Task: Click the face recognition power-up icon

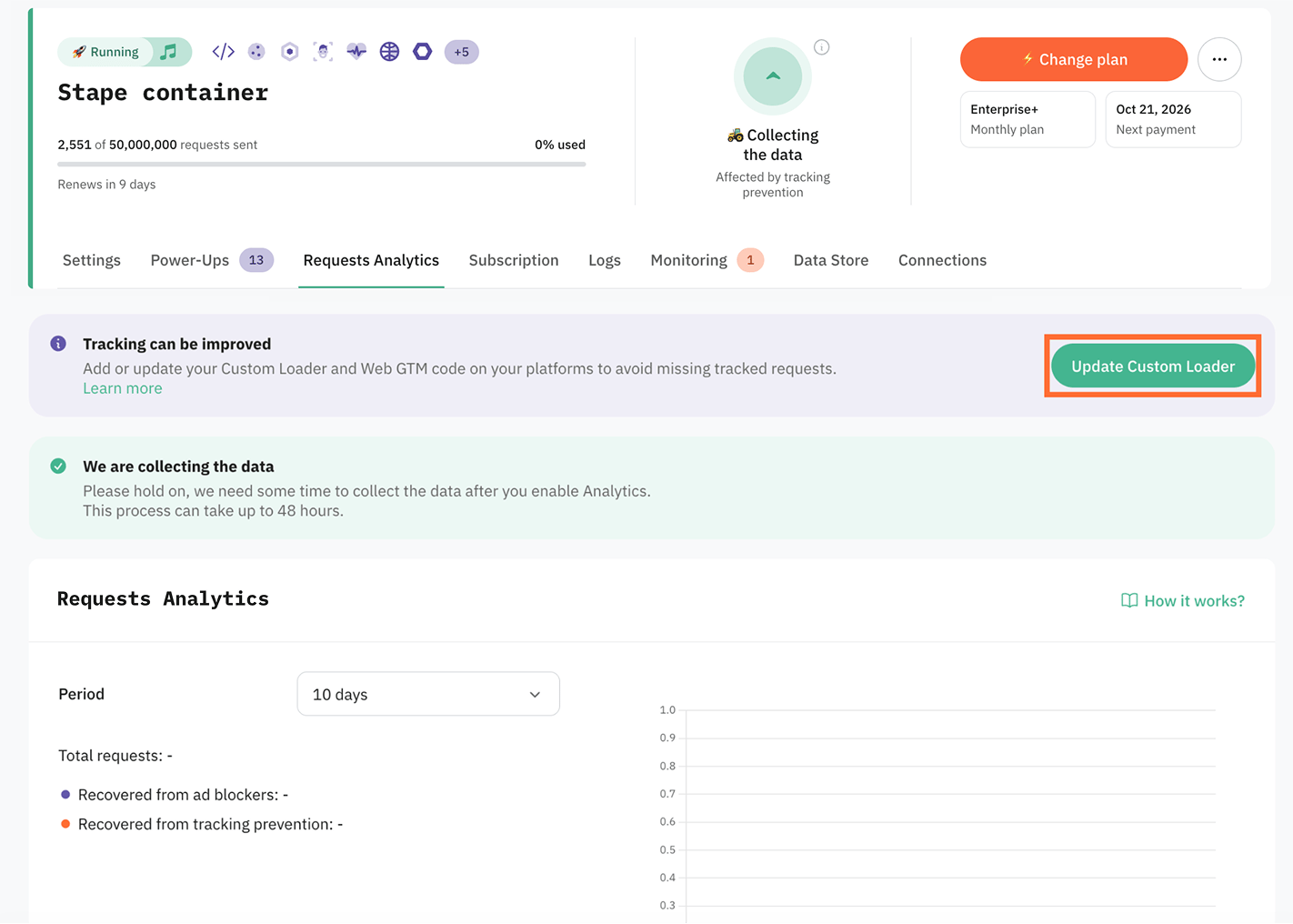Action: pyautogui.click(x=323, y=52)
